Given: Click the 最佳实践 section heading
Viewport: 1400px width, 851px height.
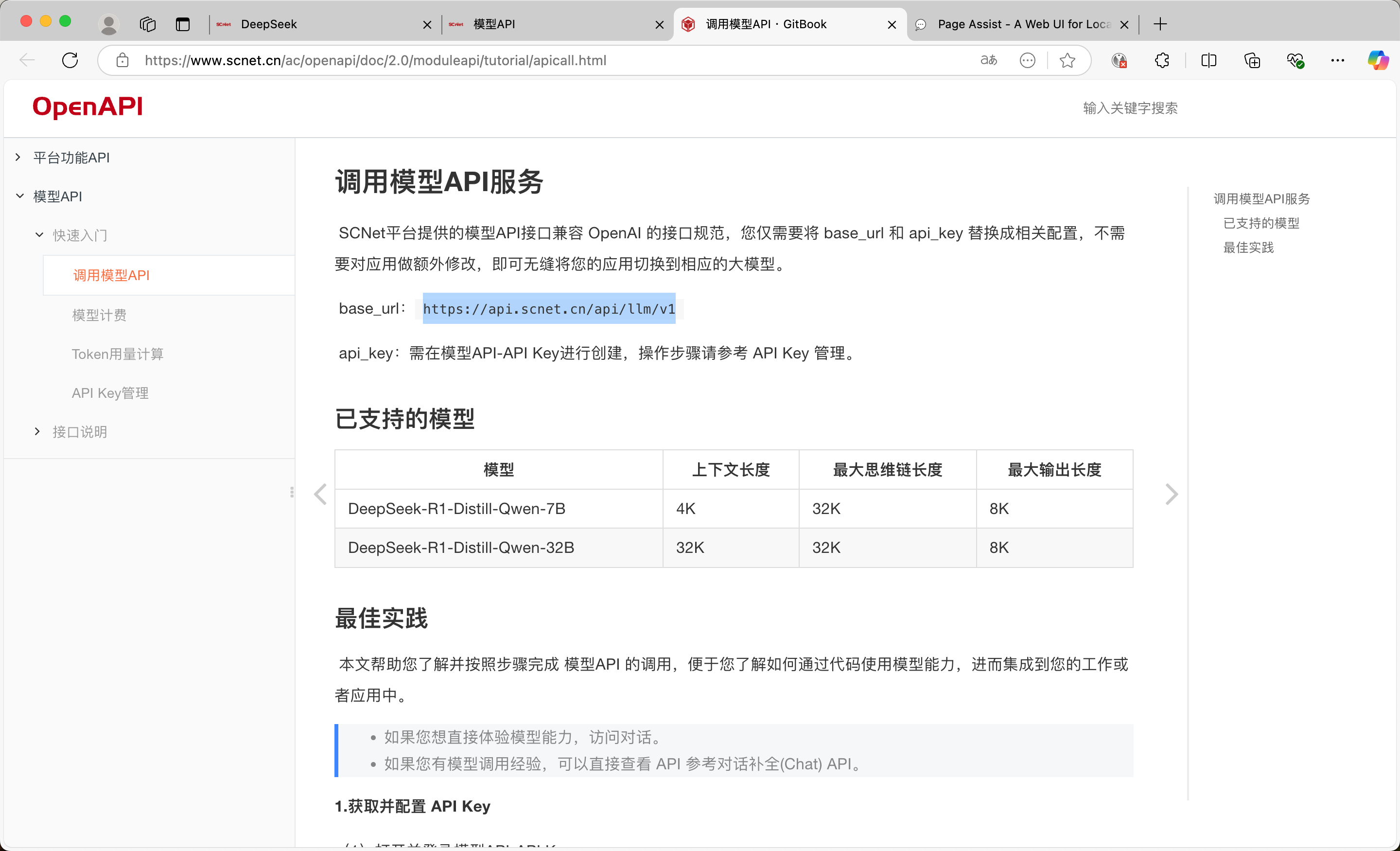Looking at the screenshot, I should click(x=381, y=619).
